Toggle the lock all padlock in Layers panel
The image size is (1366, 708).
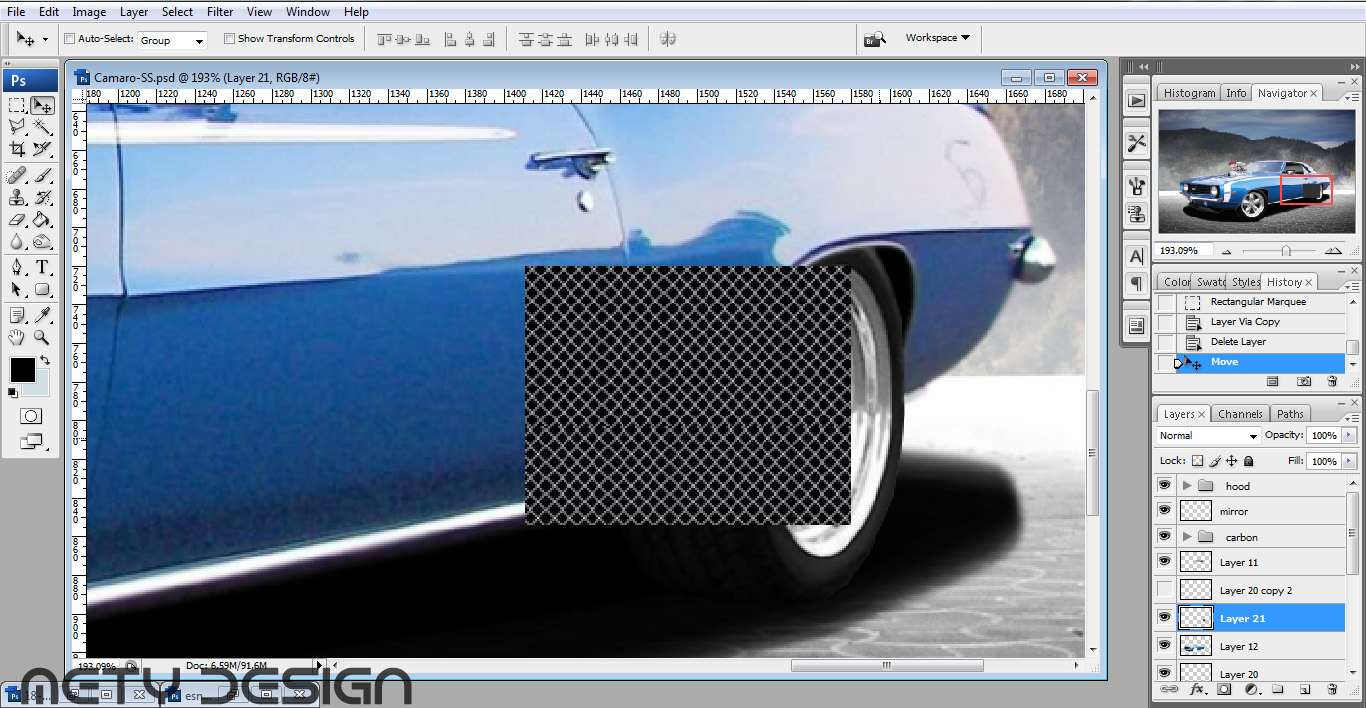pos(1249,461)
